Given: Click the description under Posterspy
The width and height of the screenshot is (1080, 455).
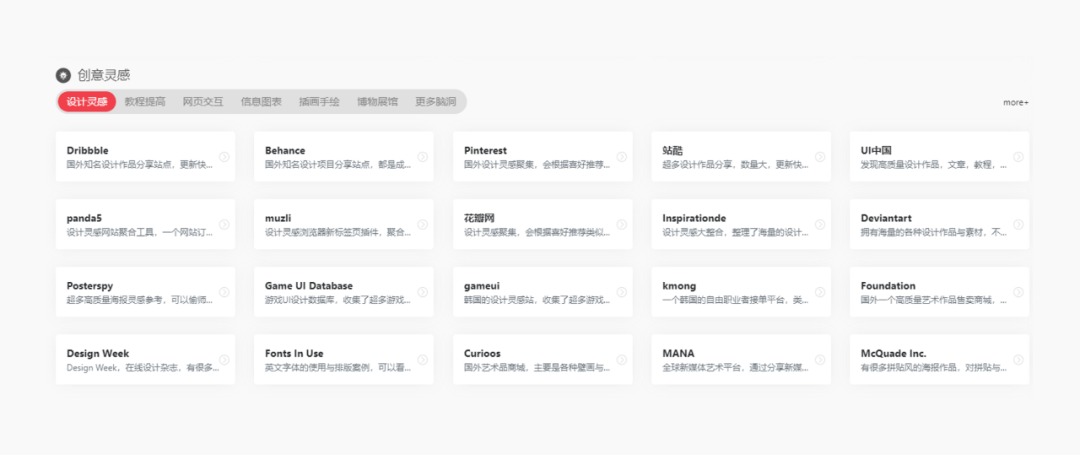Looking at the screenshot, I should [x=140, y=299].
